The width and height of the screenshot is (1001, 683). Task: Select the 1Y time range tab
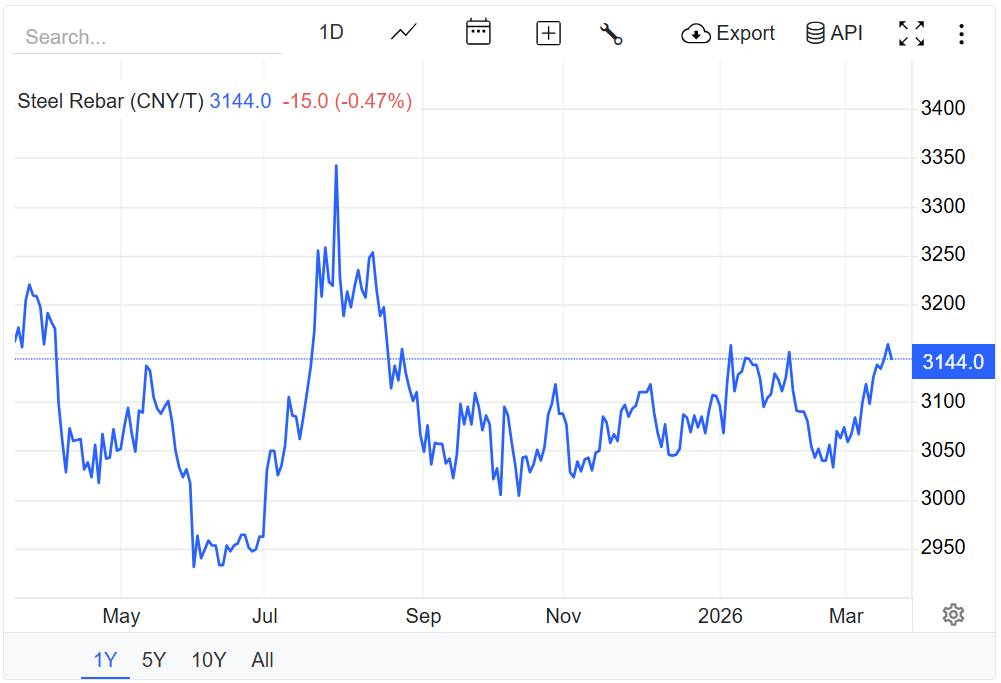pyautogui.click(x=105, y=660)
